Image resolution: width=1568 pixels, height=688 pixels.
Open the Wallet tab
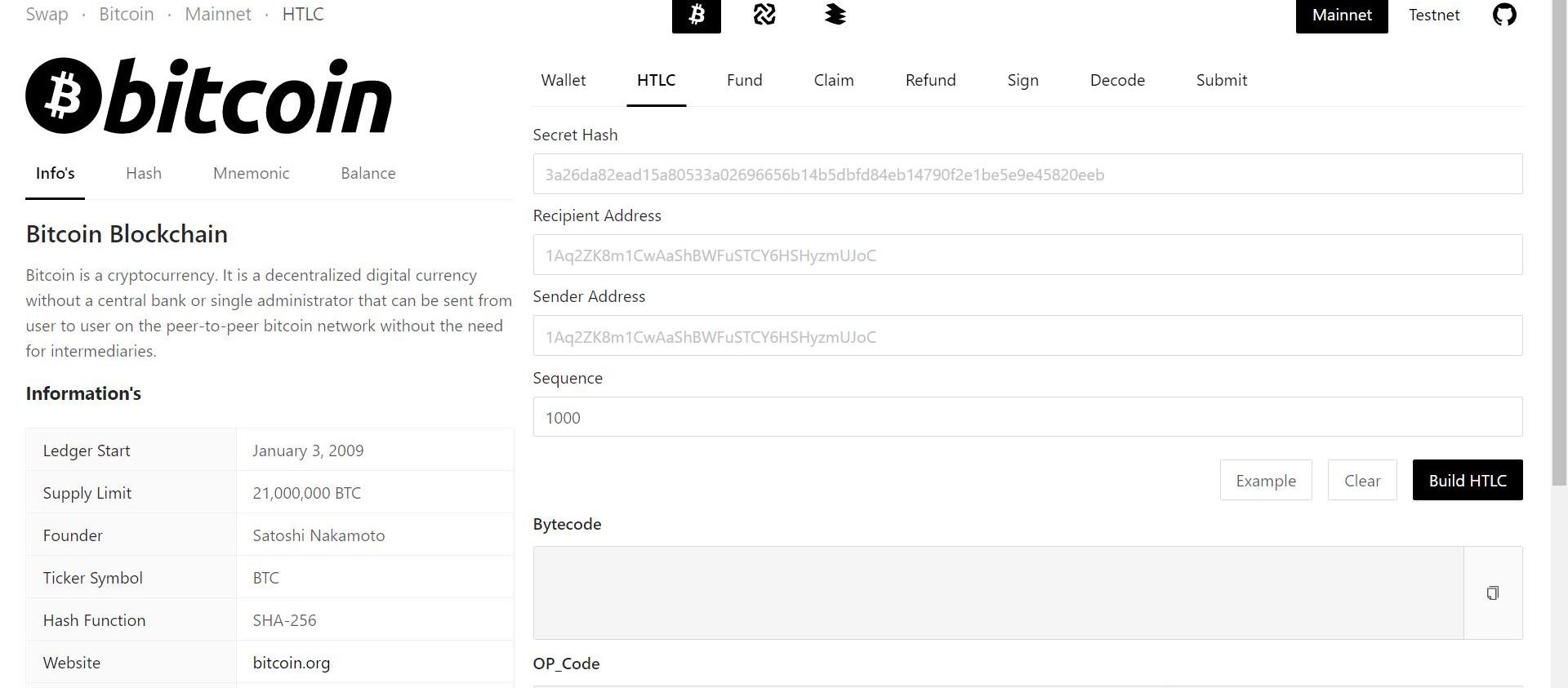(563, 81)
